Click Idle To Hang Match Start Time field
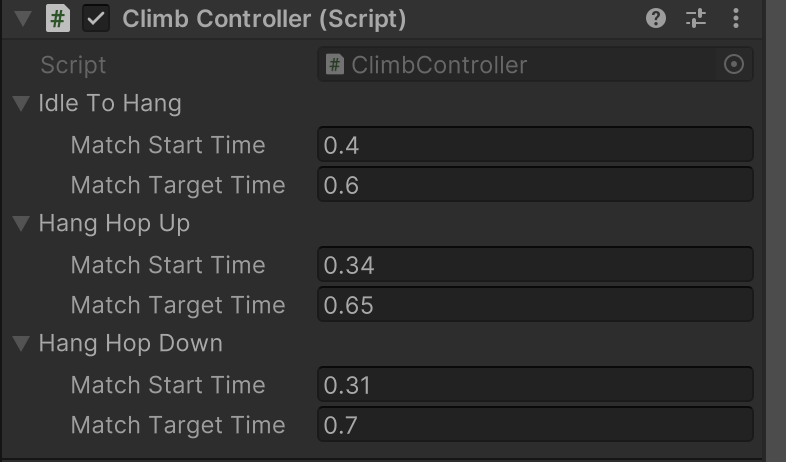786x462 pixels. point(534,145)
